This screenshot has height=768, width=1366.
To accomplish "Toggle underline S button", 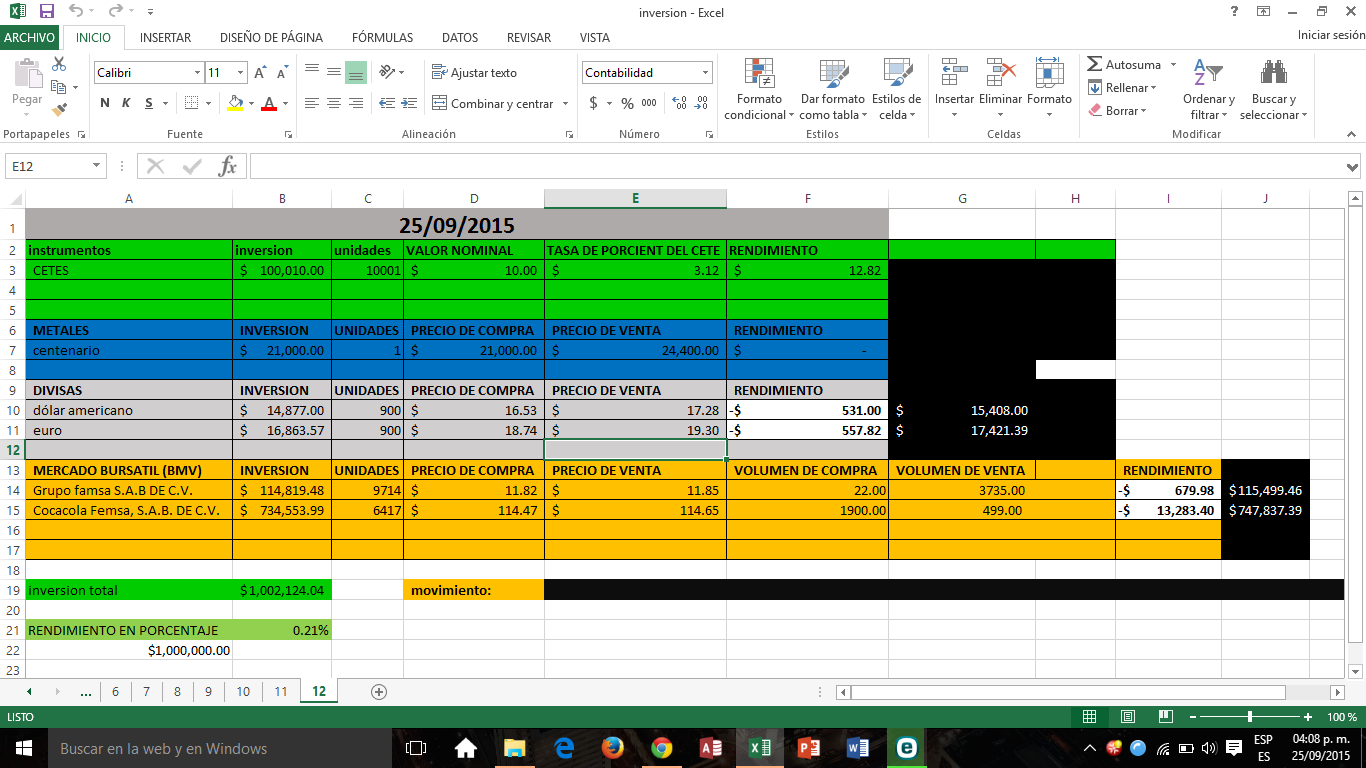I will click(x=149, y=103).
